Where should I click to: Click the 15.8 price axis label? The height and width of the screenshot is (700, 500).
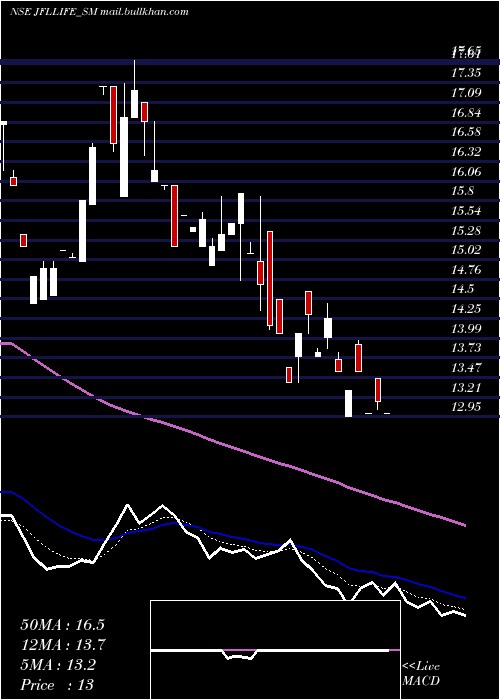462,191
